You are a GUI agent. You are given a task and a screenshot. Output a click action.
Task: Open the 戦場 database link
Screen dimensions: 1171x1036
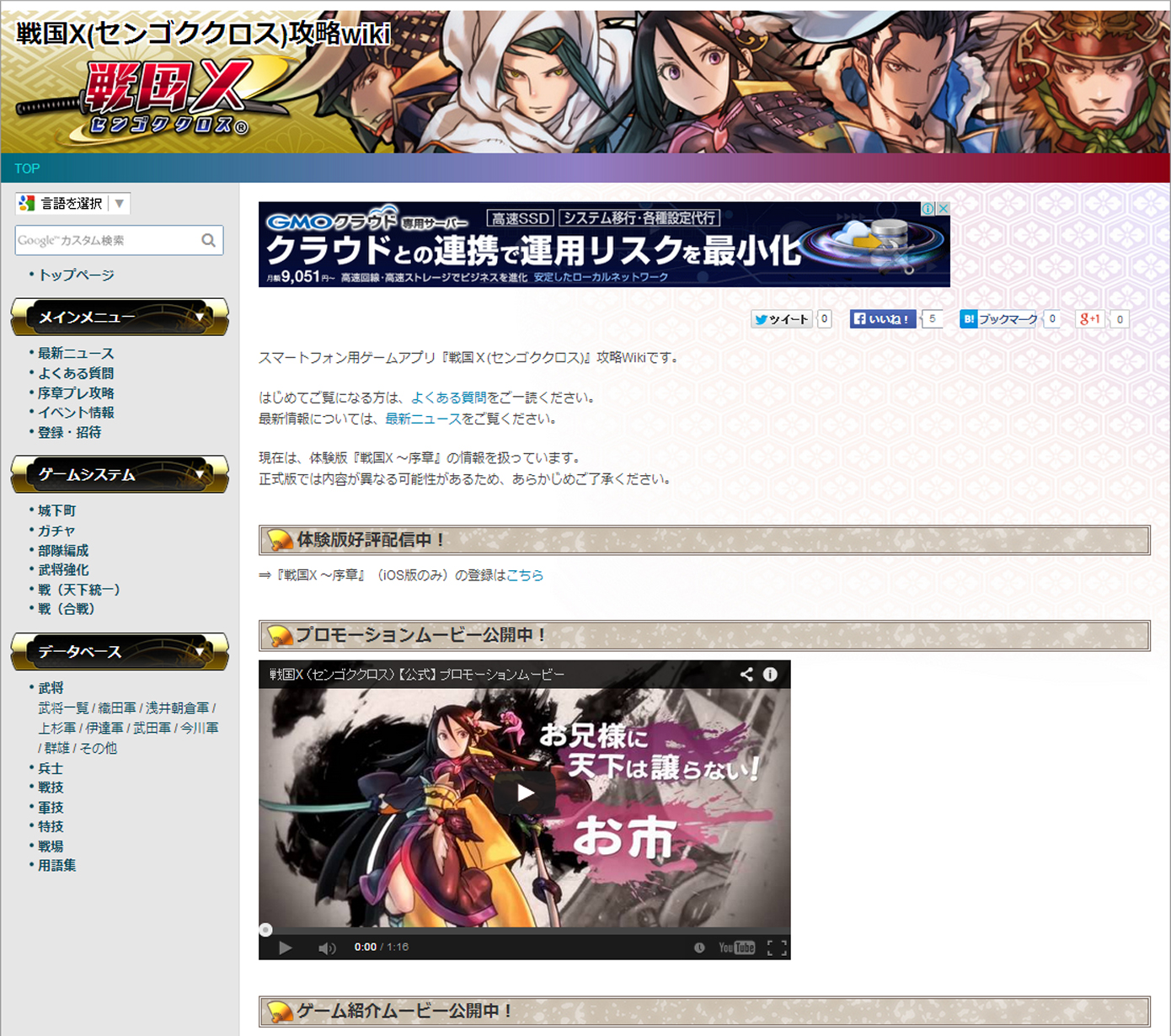click(51, 846)
